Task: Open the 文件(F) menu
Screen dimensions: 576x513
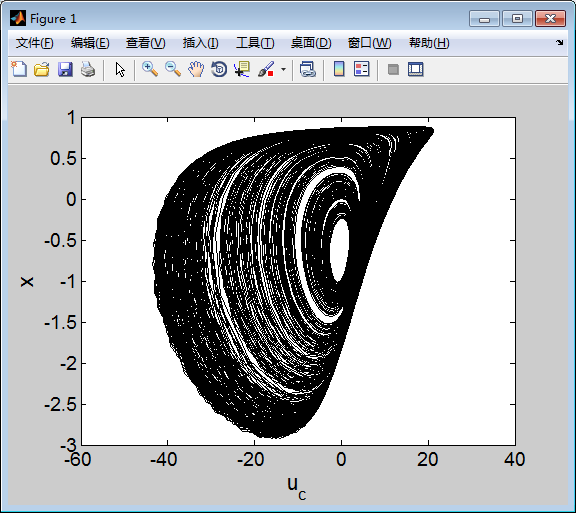Action: (x=35, y=43)
